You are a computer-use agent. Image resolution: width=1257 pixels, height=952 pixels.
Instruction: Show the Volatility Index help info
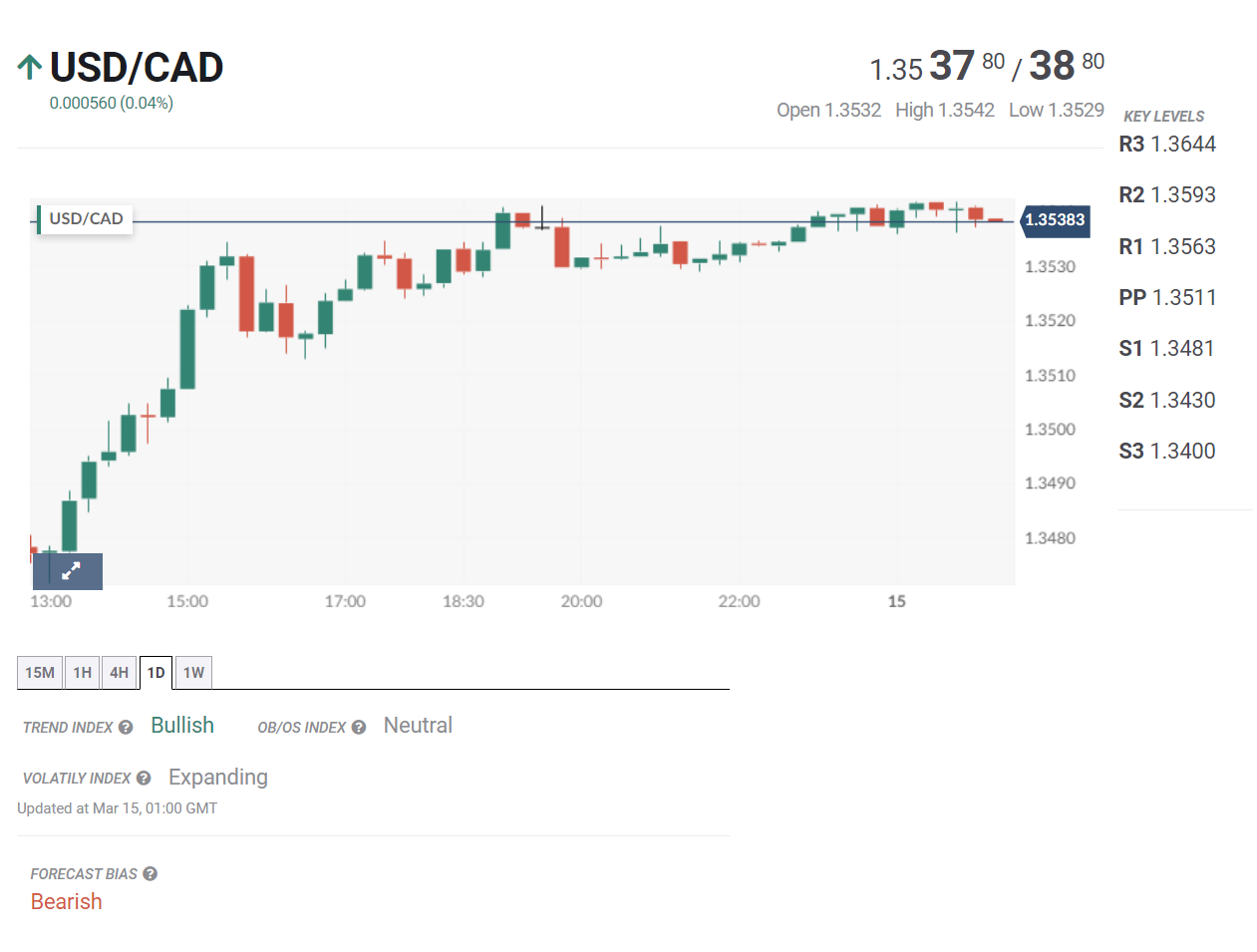pyautogui.click(x=144, y=779)
